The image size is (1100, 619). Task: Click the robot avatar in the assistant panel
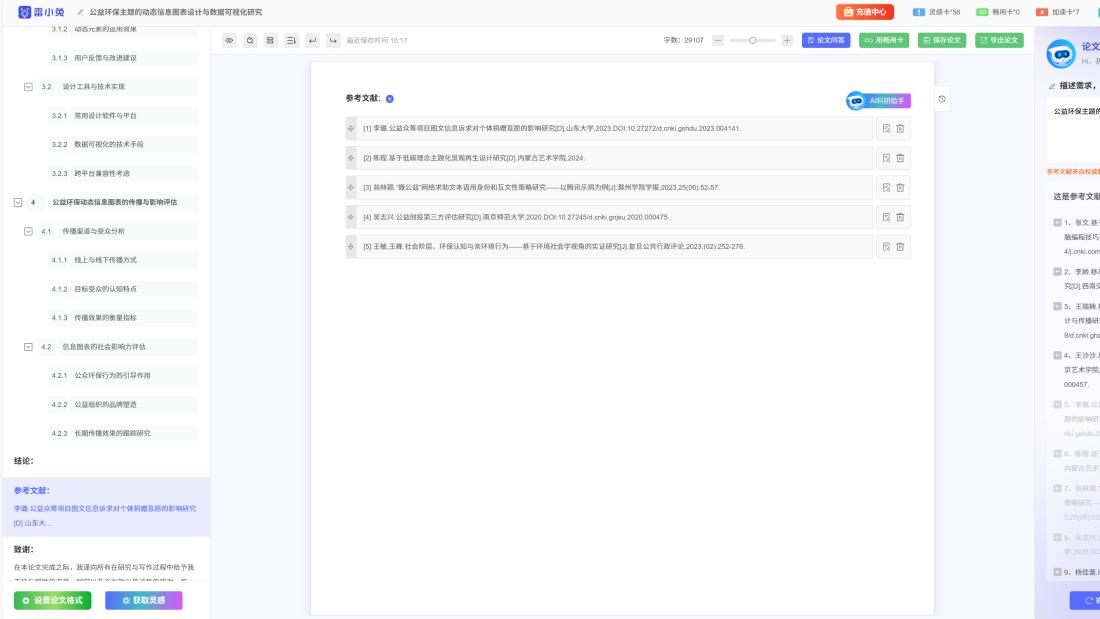click(x=1061, y=54)
